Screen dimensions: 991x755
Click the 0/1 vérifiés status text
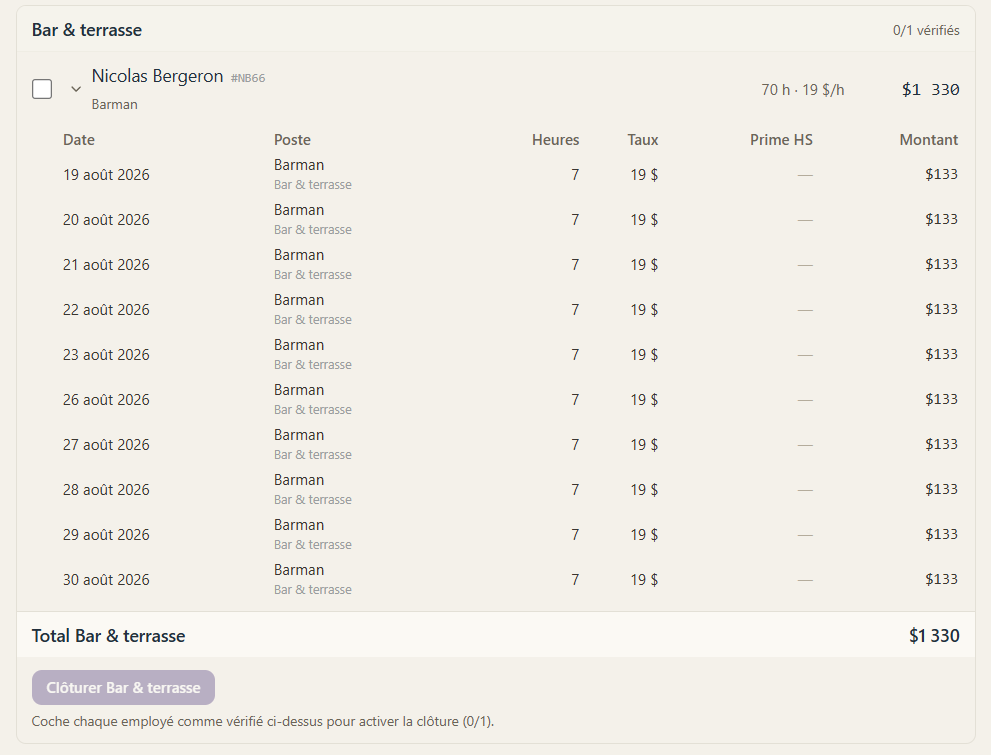tap(926, 30)
